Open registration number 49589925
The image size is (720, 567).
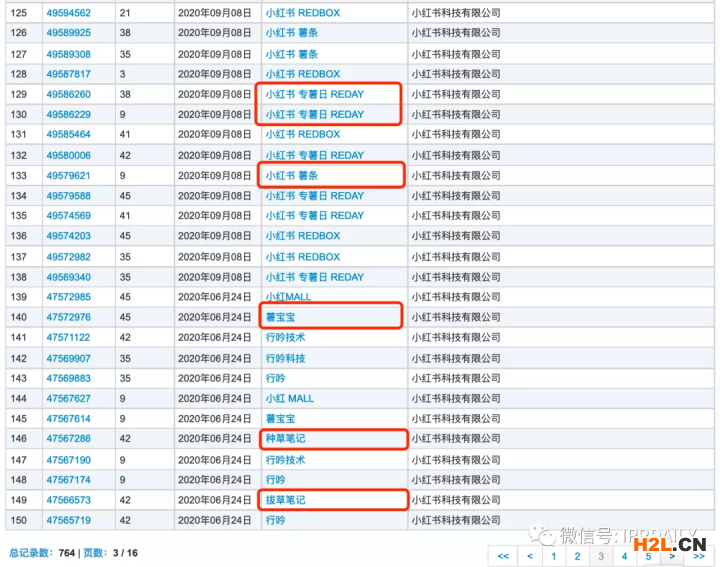click(68, 33)
